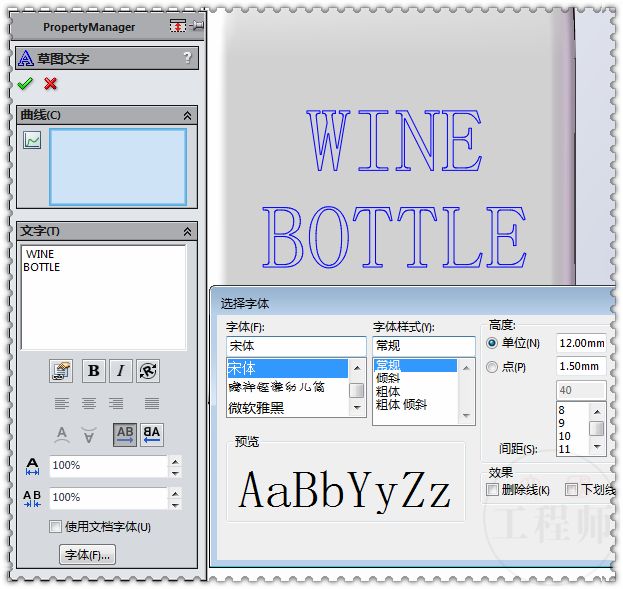Select 微软雅黑 in font list
Screen dimensions: 623x589
pyautogui.click(x=256, y=408)
